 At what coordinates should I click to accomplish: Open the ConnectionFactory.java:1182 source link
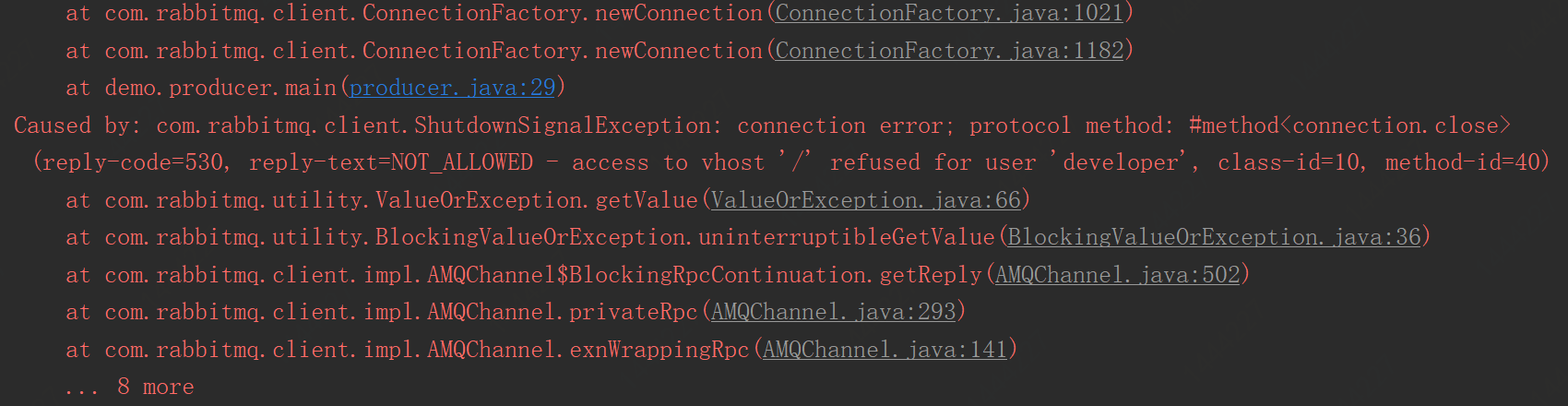[x=949, y=50]
